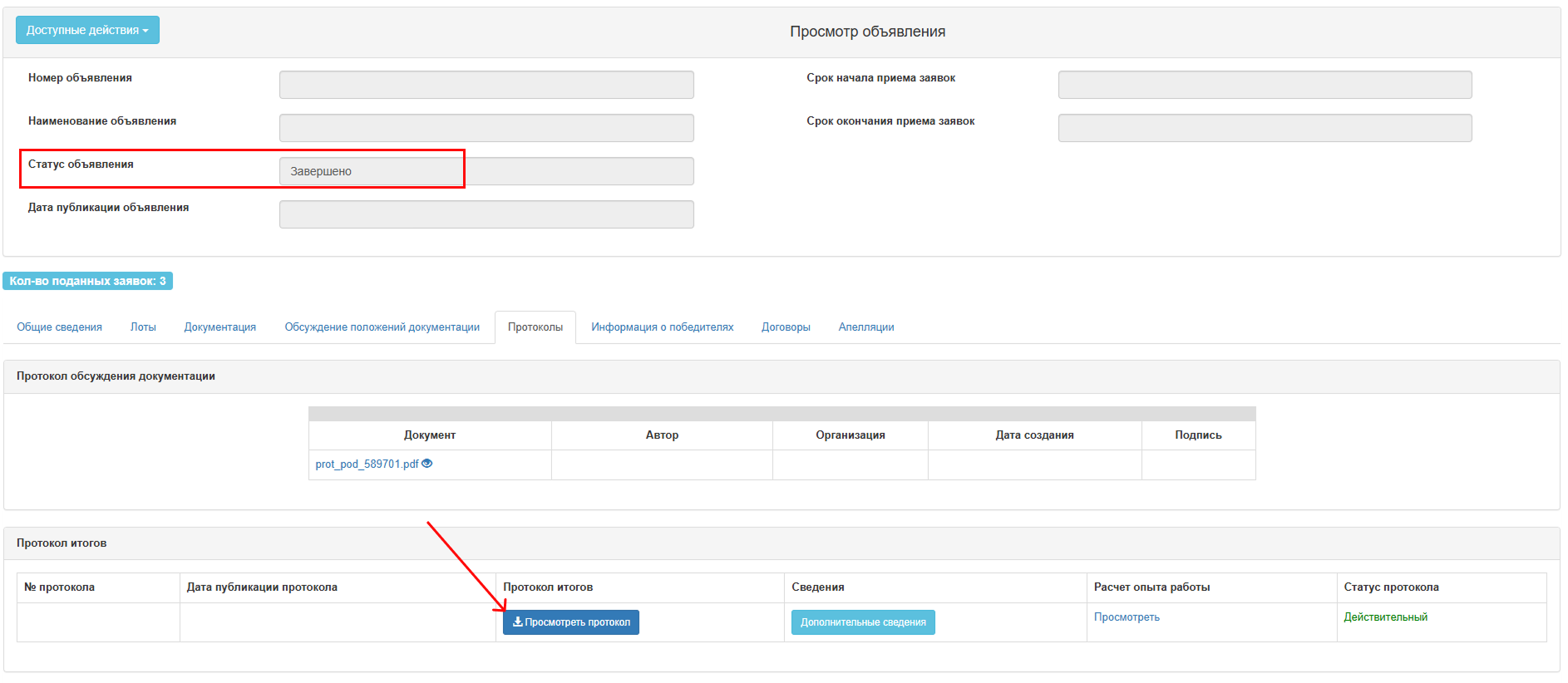1568x683 pixels.
Task: Click the Номер объявления field
Action: tap(486, 85)
